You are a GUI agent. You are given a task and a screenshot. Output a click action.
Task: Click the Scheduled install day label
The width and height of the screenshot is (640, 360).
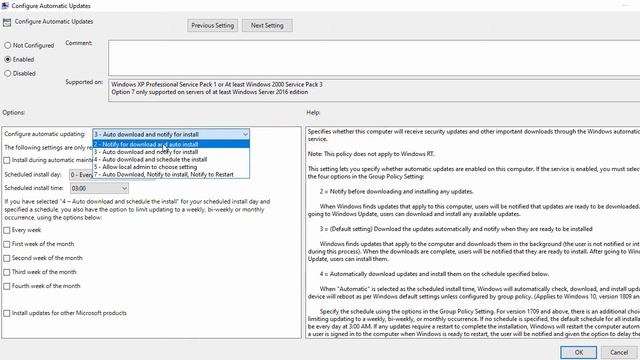click(x=33, y=174)
